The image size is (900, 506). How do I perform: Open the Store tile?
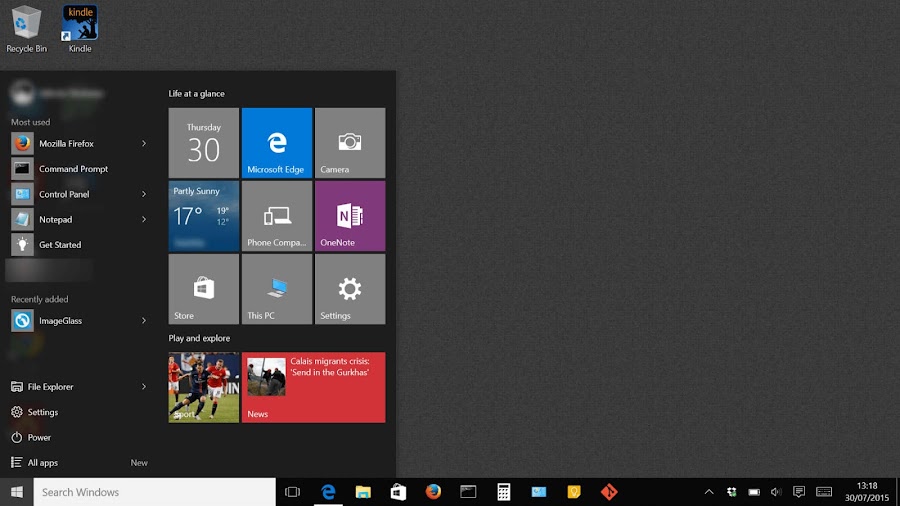[x=204, y=289]
